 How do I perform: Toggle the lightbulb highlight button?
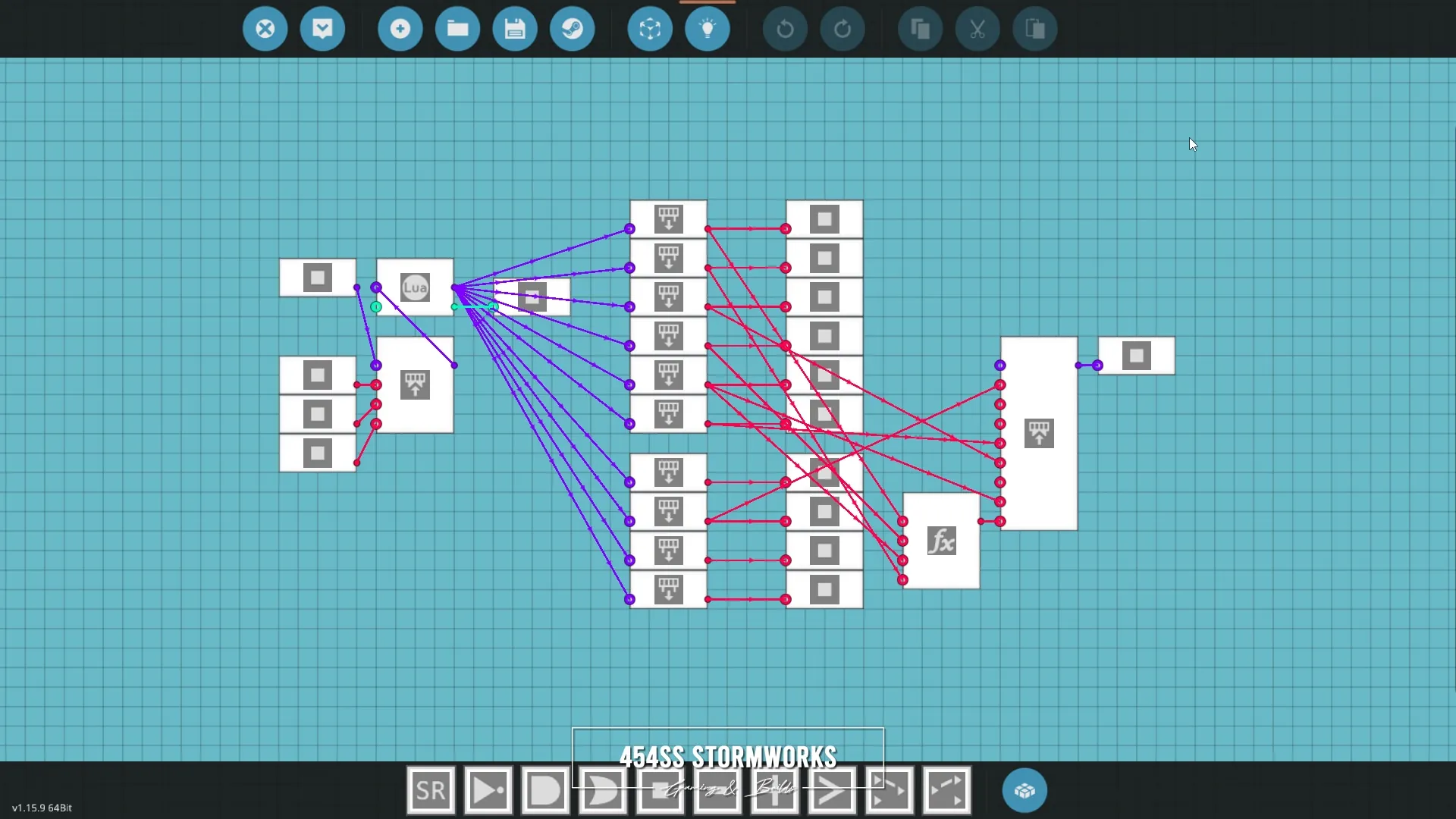click(708, 29)
